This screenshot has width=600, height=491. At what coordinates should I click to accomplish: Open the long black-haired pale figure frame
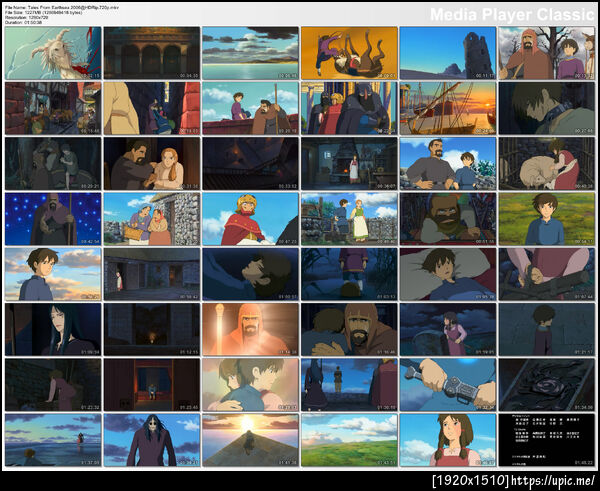tap(53, 330)
